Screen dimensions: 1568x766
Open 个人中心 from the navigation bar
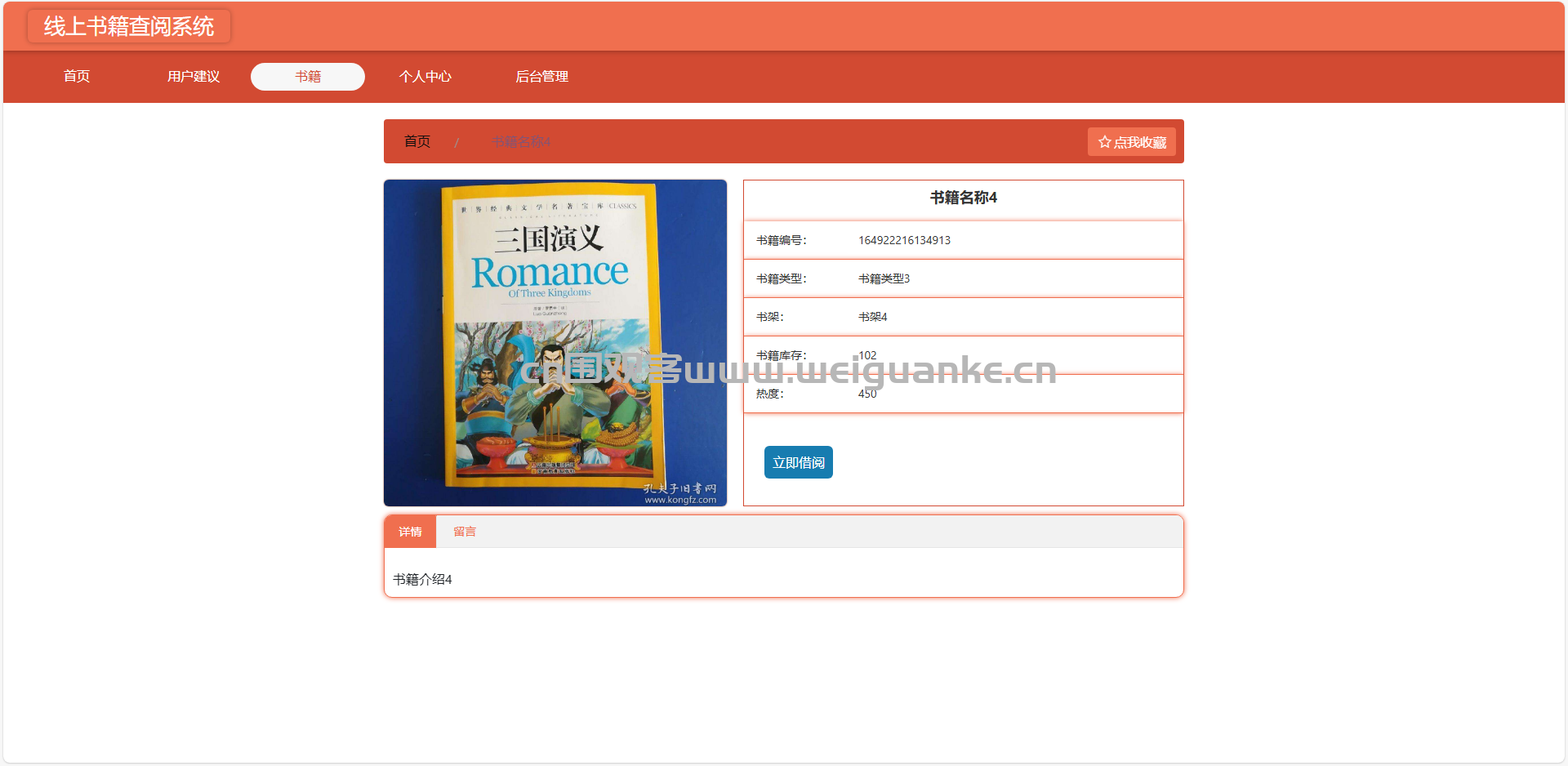pos(425,77)
